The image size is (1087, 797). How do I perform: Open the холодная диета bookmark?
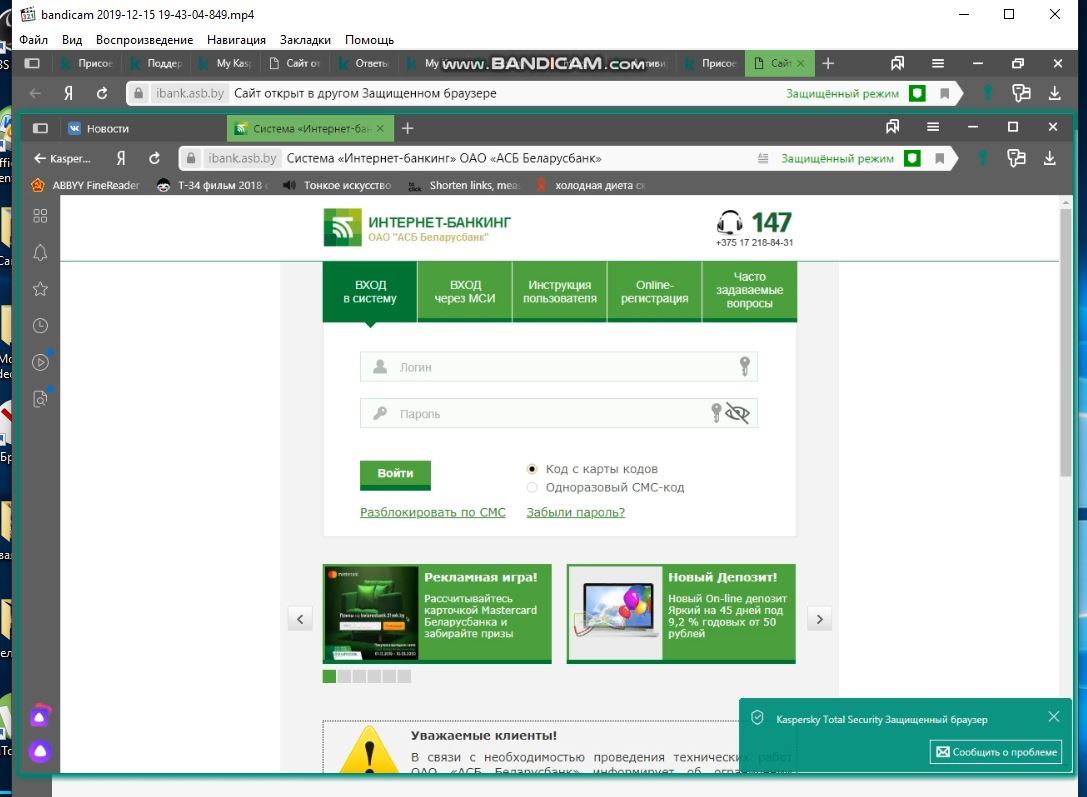click(590, 185)
